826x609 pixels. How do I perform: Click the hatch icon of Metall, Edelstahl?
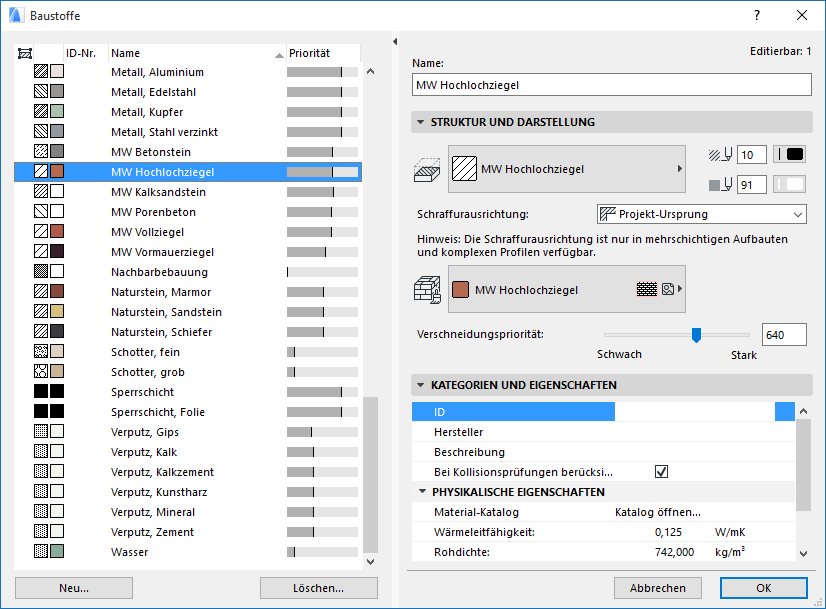coord(41,91)
